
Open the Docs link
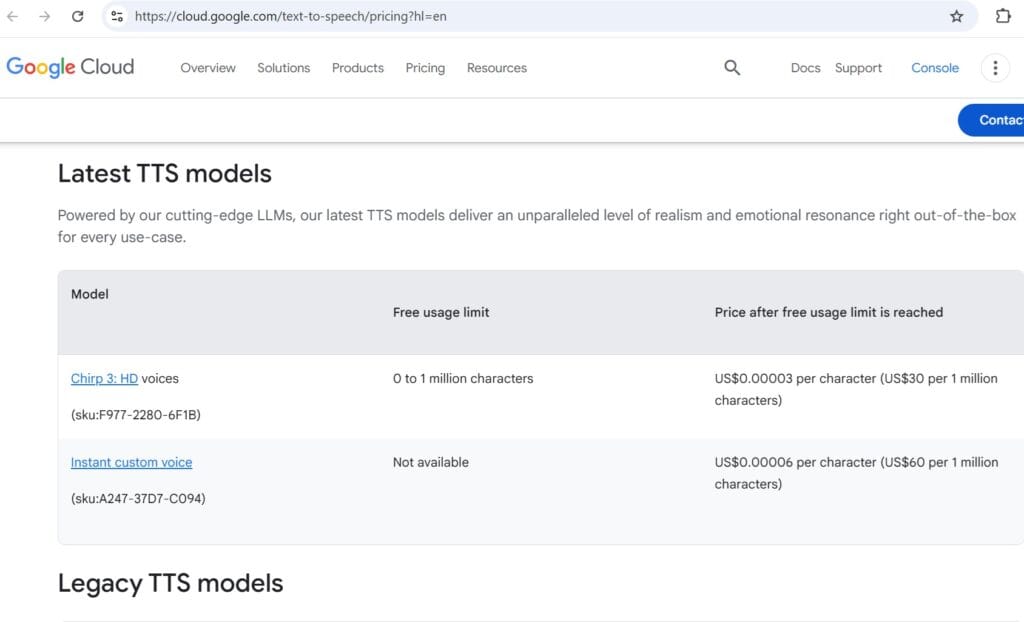(805, 68)
